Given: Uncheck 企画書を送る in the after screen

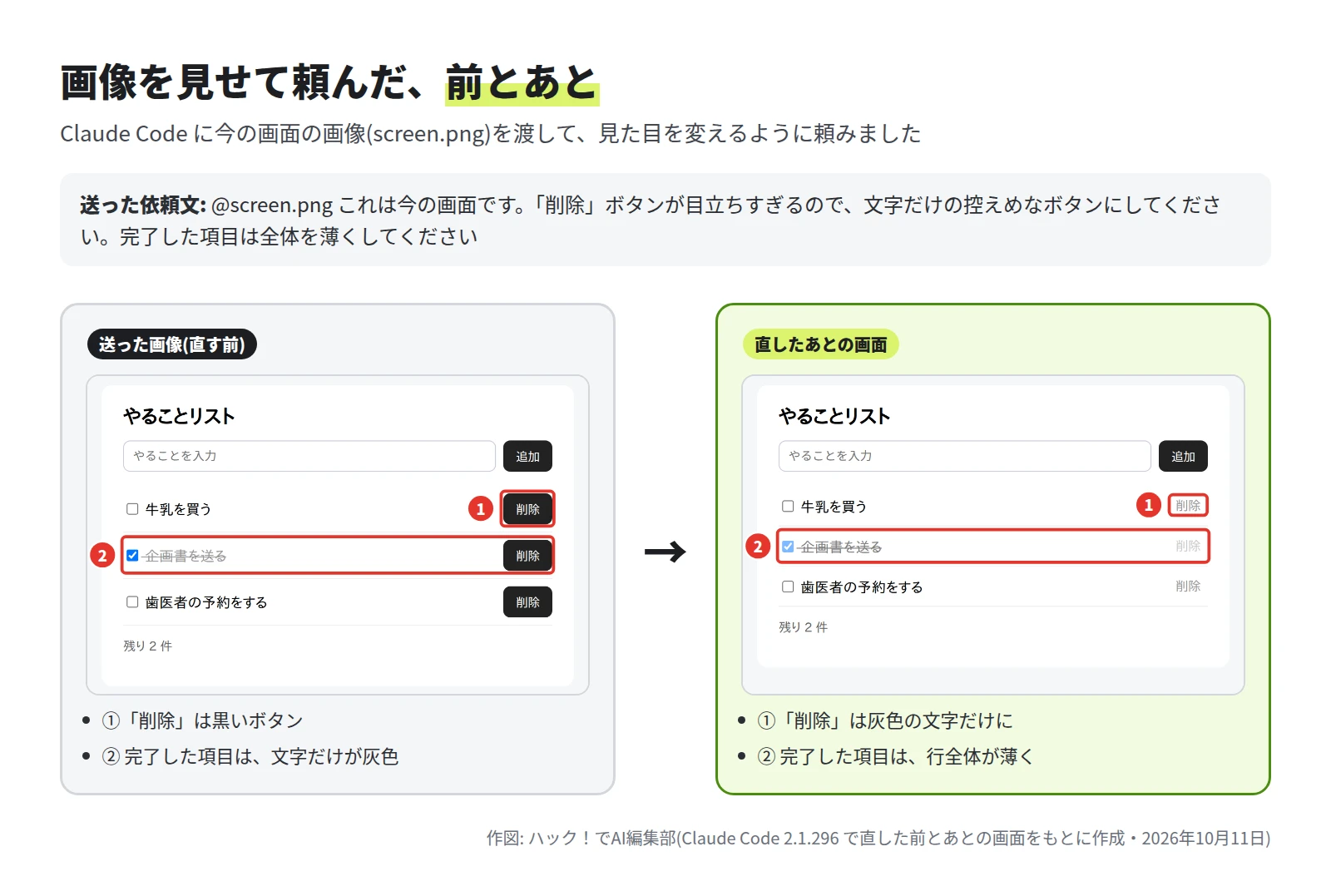Looking at the screenshot, I should (x=788, y=547).
